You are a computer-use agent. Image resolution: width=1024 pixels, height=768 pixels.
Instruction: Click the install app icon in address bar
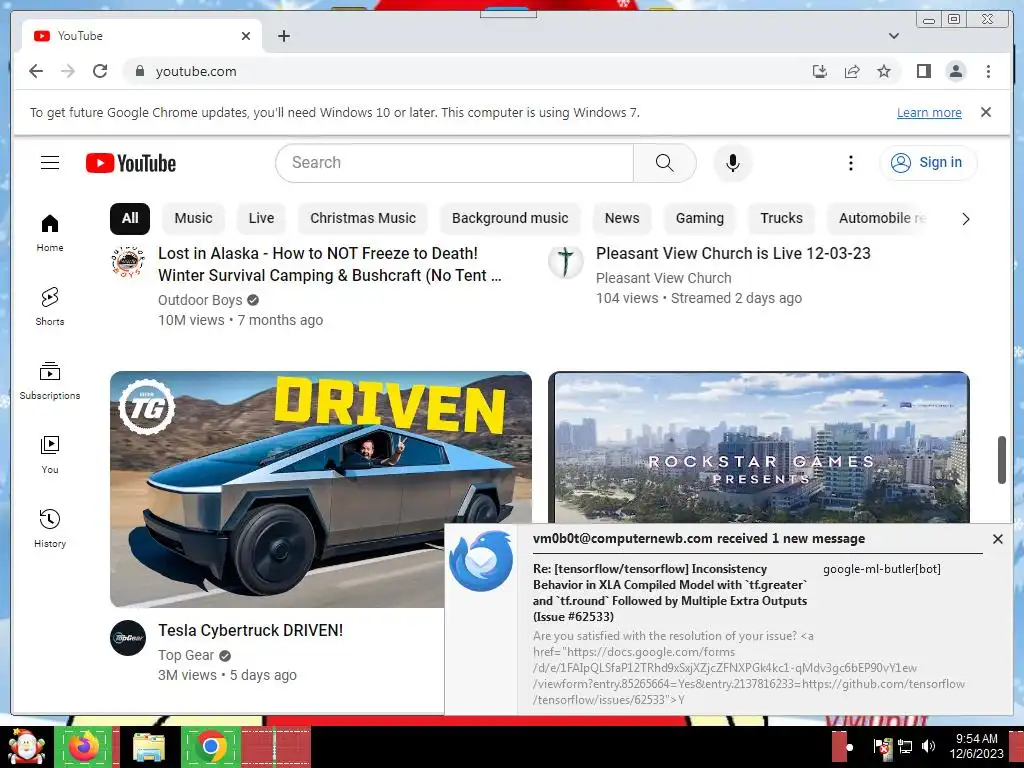tap(820, 71)
